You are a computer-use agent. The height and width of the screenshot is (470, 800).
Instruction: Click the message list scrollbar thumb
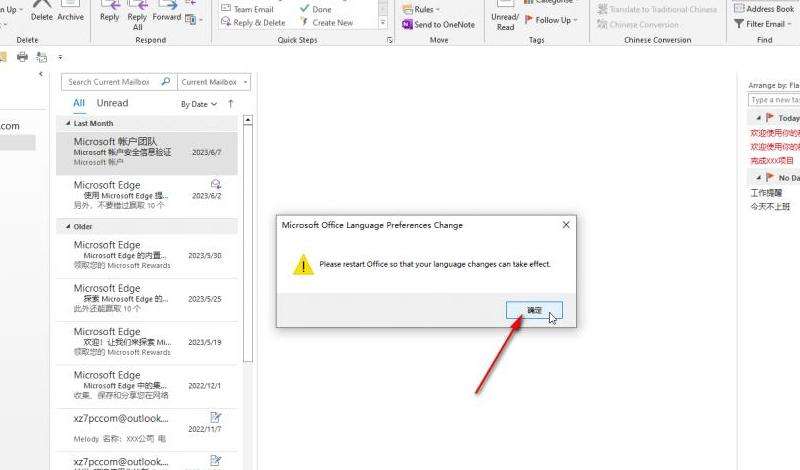248,244
